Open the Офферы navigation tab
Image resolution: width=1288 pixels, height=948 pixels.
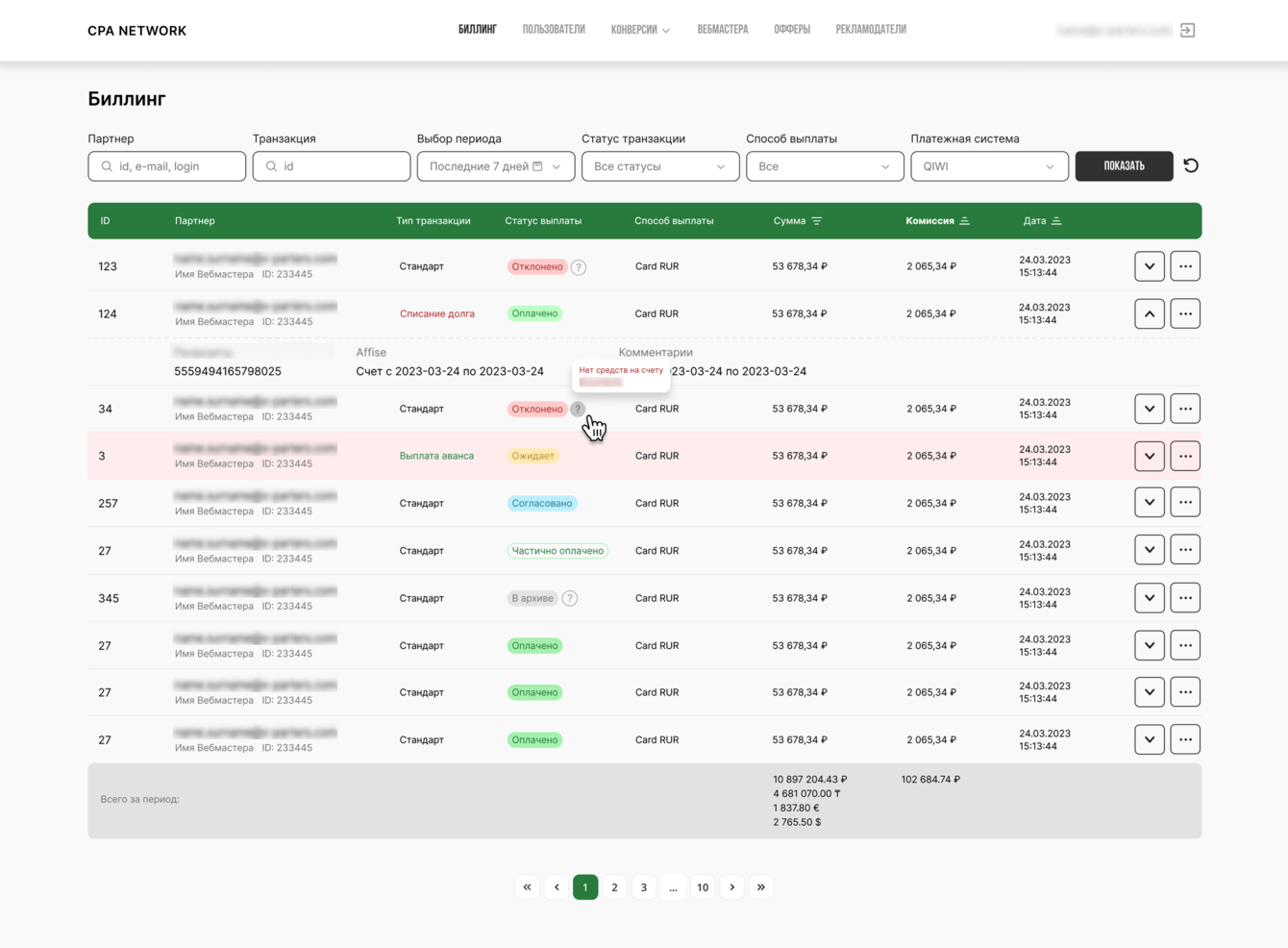[792, 29]
